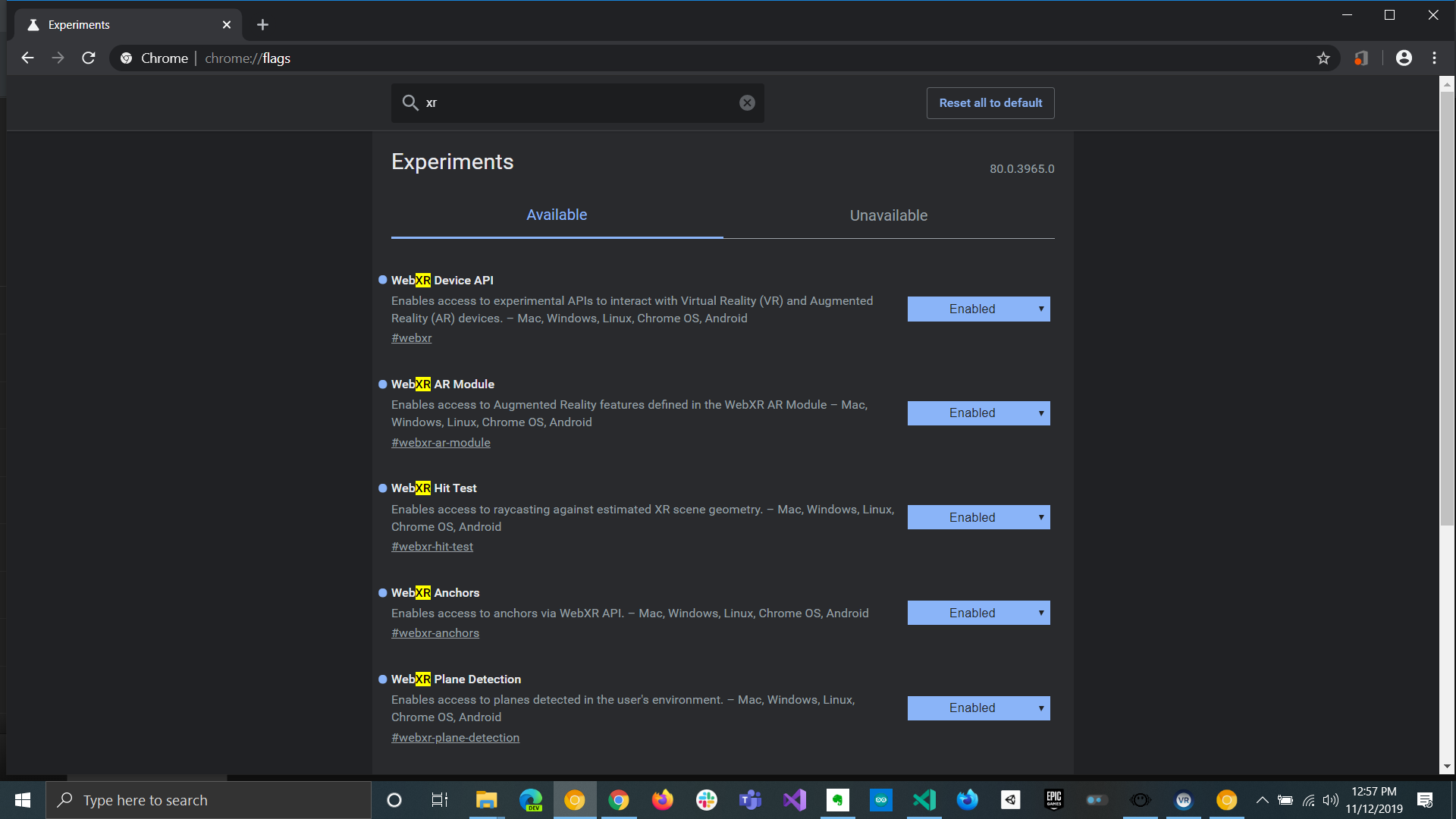1456x819 pixels.
Task: Reload the chrome://flags page
Action: (89, 58)
